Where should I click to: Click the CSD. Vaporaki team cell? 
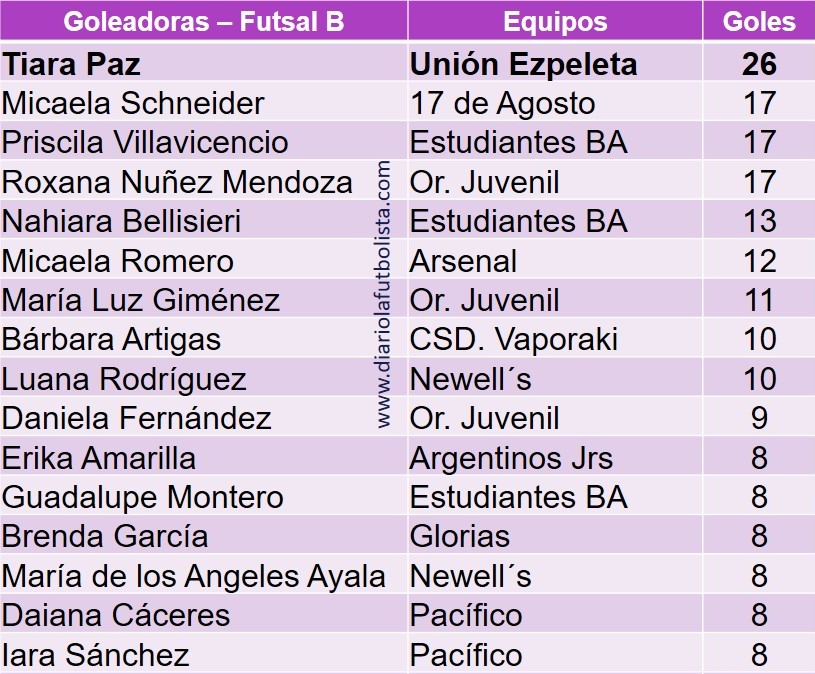pyautogui.click(x=555, y=339)
